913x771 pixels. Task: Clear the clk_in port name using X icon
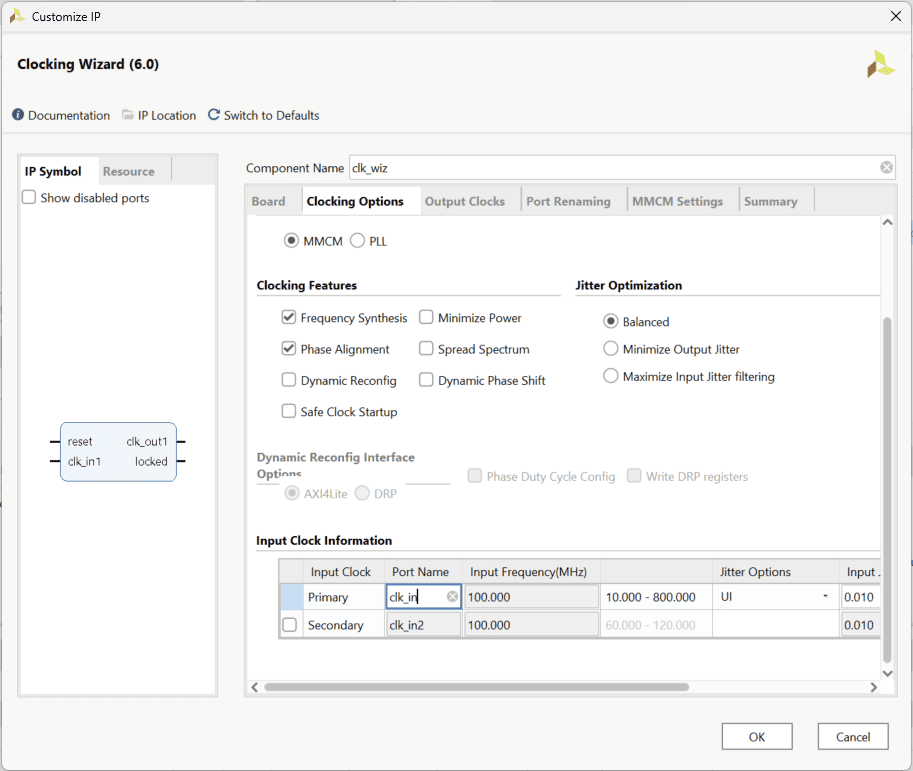(452, 597)
